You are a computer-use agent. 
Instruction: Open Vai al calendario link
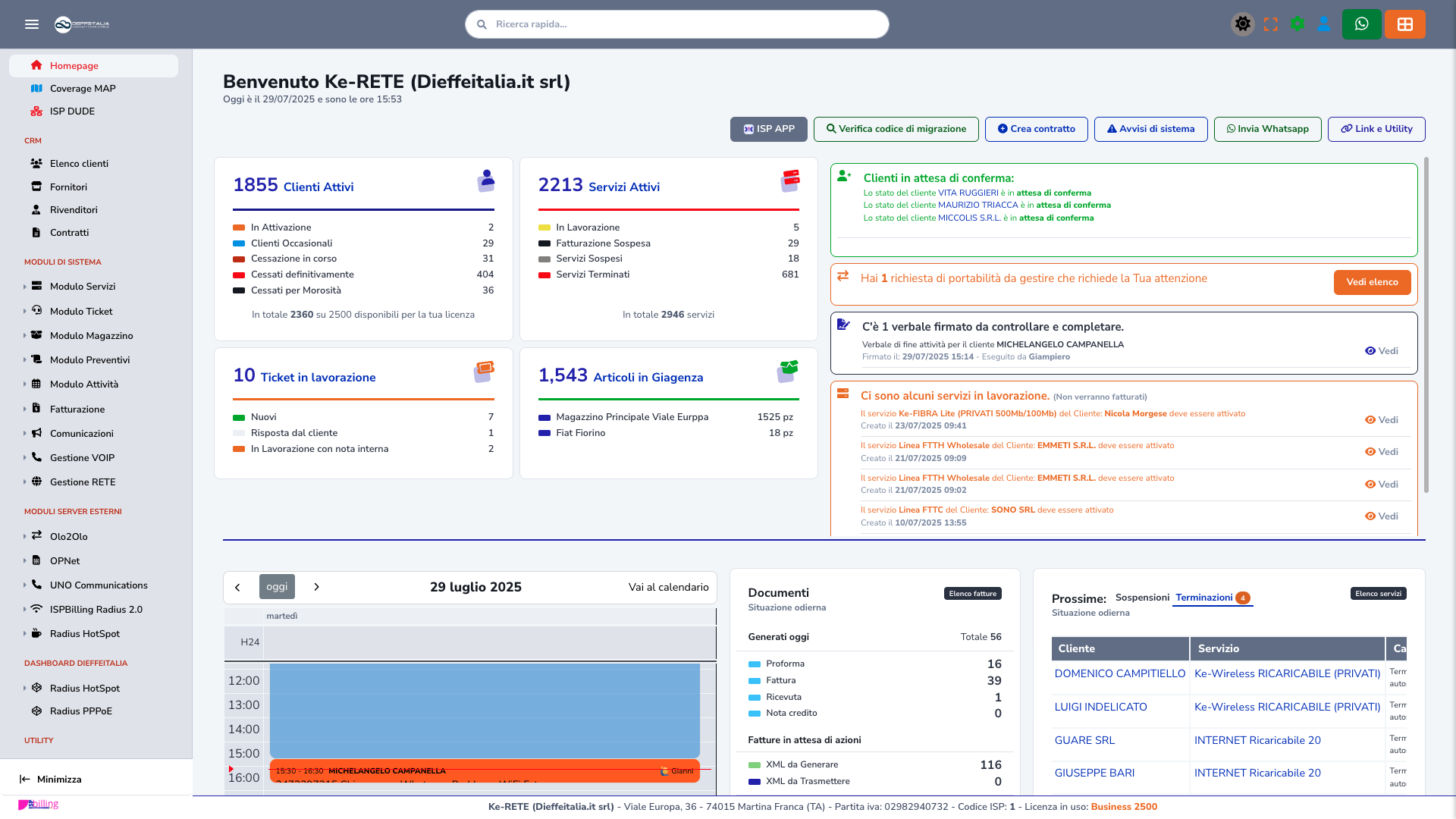(668, 588)
